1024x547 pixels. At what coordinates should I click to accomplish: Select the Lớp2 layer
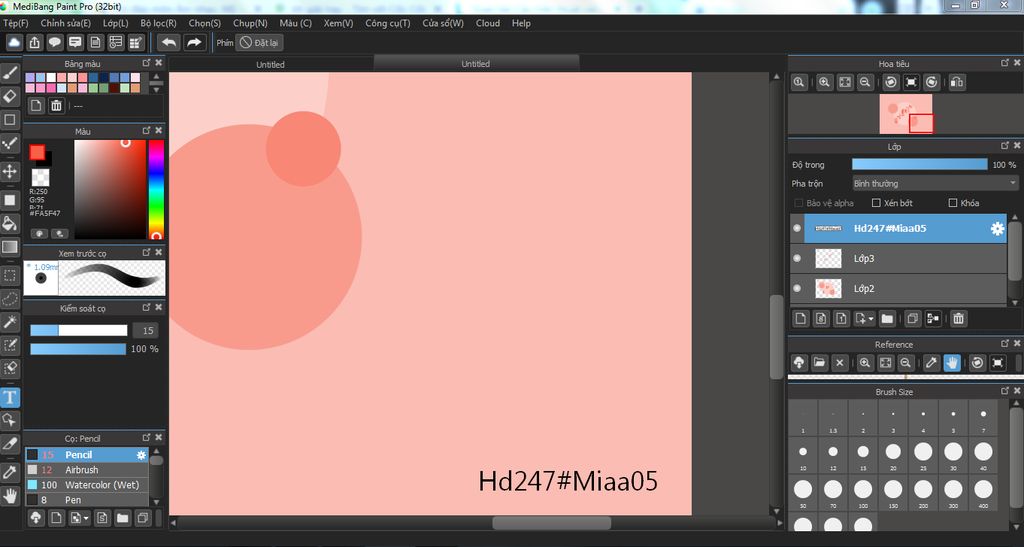(x=899, y=289)
